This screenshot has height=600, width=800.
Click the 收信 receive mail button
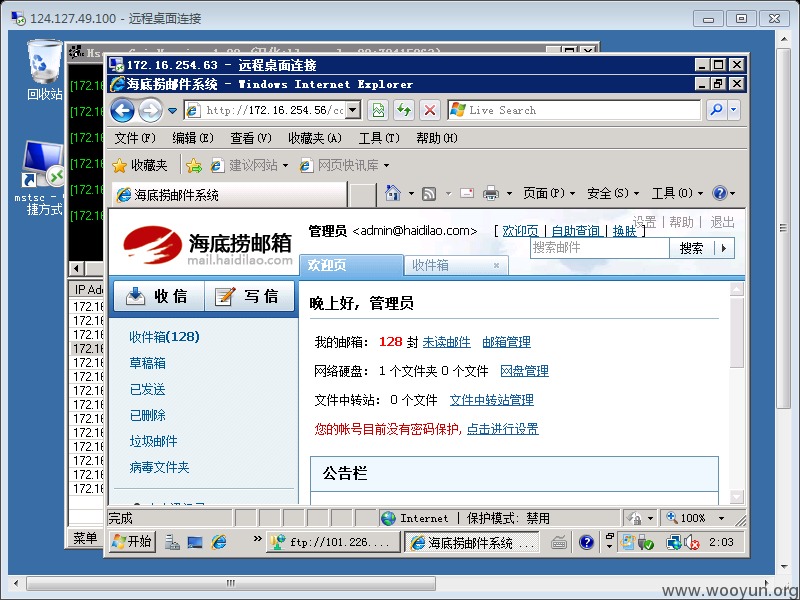pyautogui.click(x=159, y=296)
